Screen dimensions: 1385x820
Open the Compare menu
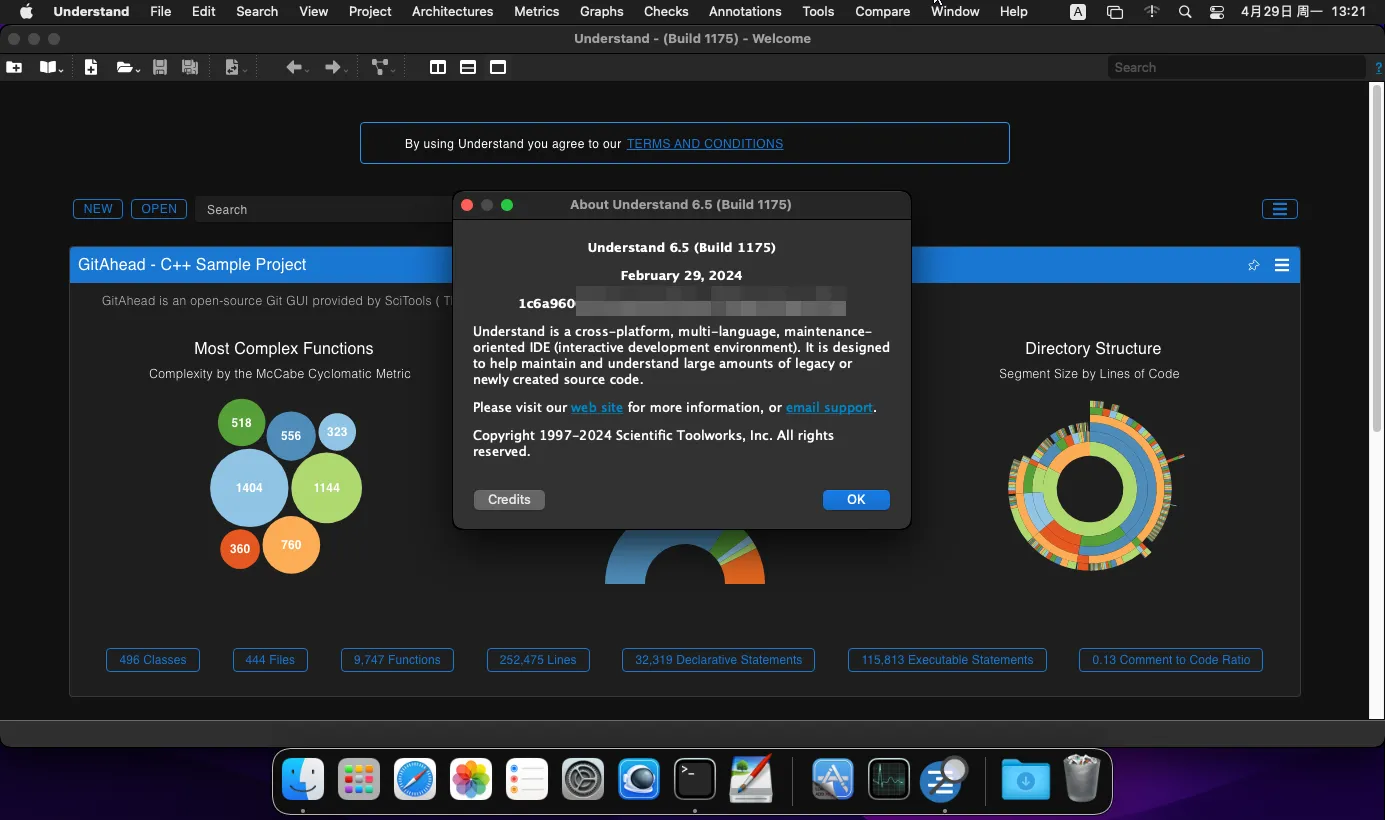[882, 11]
